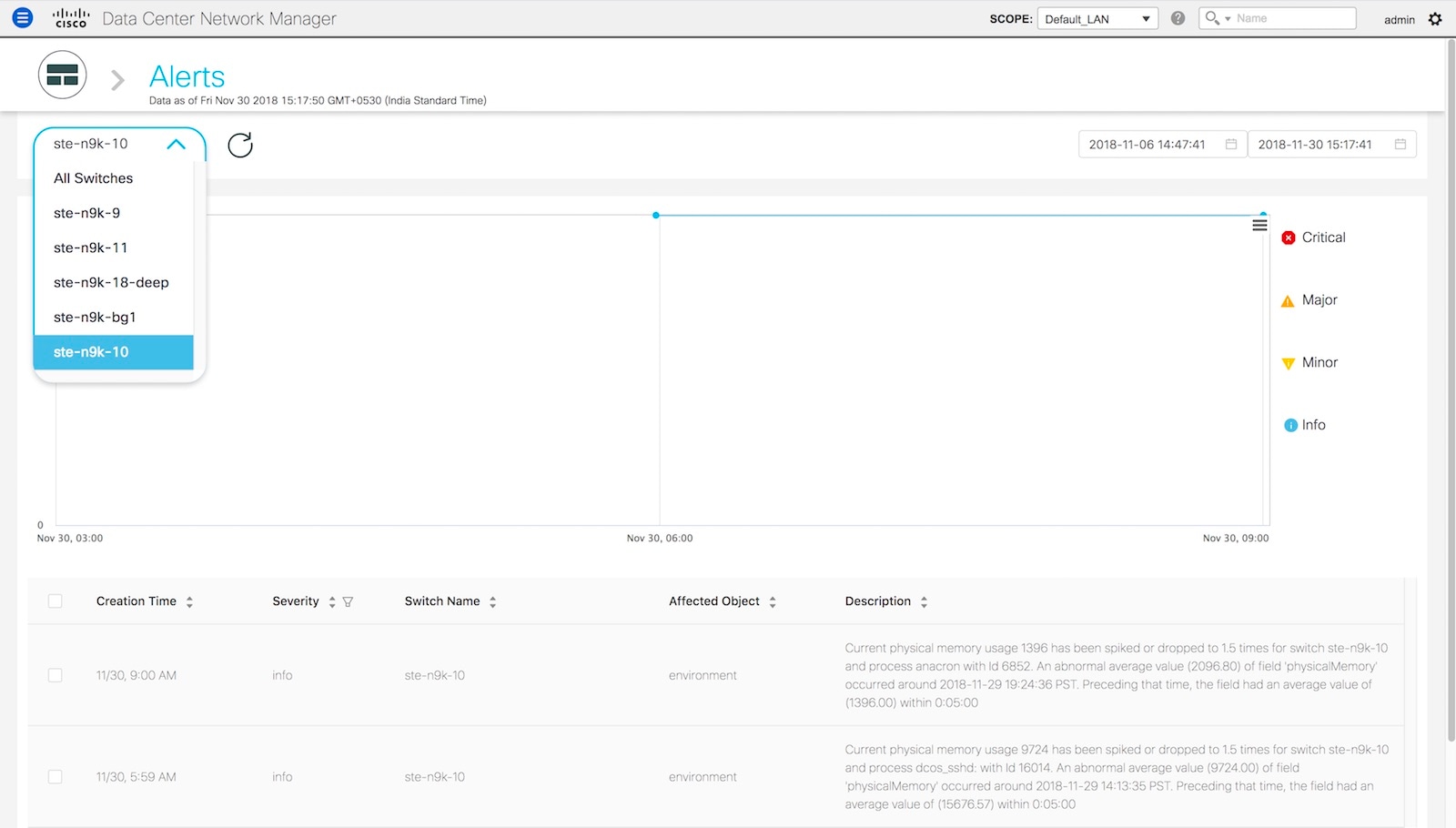Click the chart data point near Nov 30, 06:00

click(x=656, y=215)
